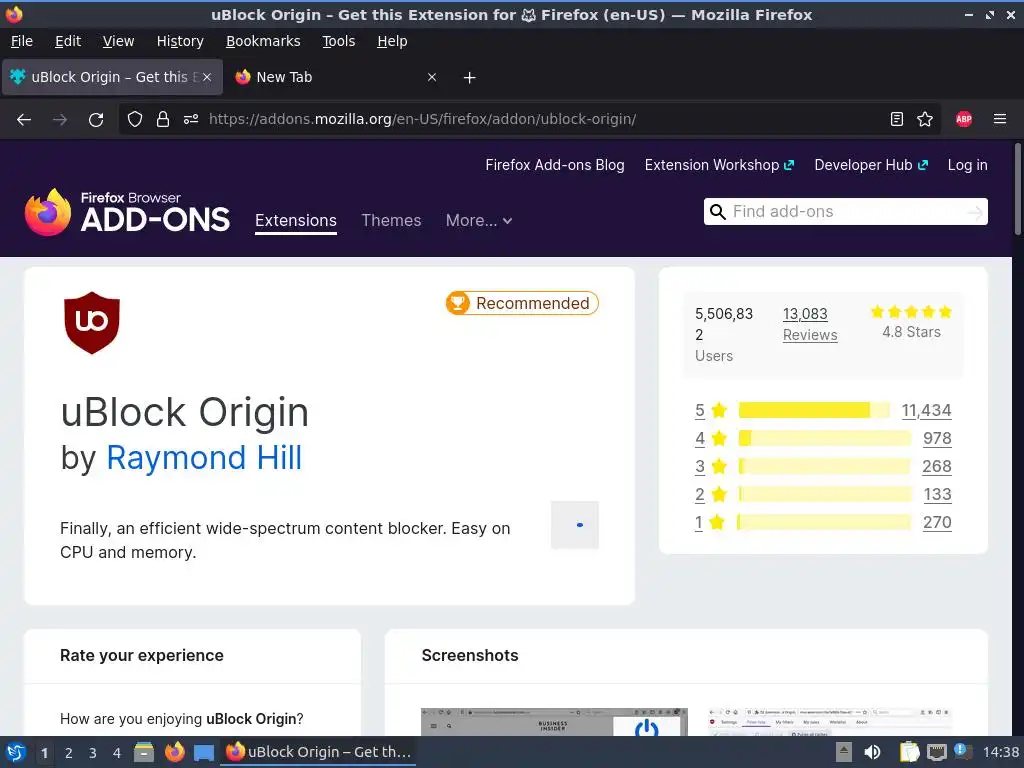1024x768 pixels.
Task: Open author Raymond Hill's profile
Action: tap(204, 458)
